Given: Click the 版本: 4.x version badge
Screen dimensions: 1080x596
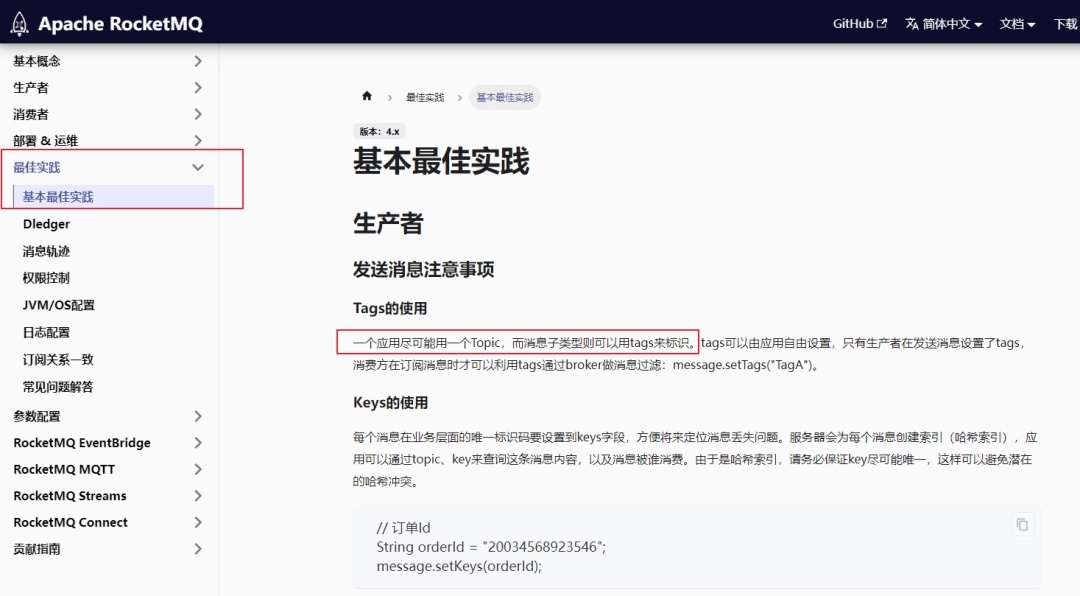Looking at the screenshot, I should pyautogui.click(x=380, y=131).
